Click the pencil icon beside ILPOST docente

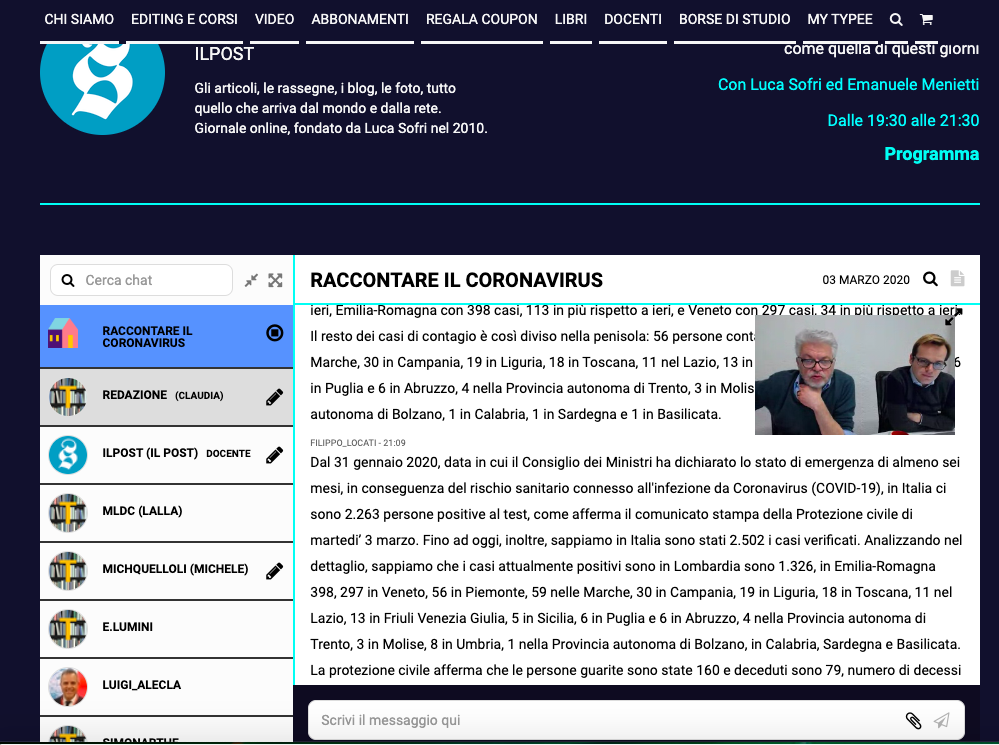[x=274, y=455]
